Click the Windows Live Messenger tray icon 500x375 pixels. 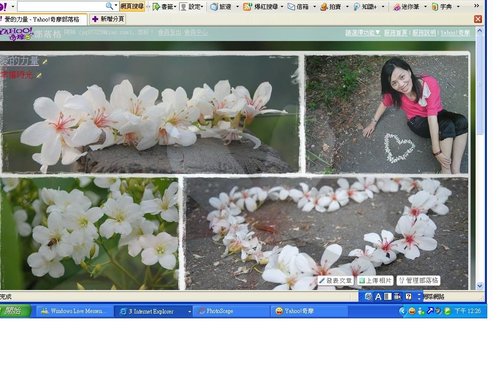tap(421, 311)
